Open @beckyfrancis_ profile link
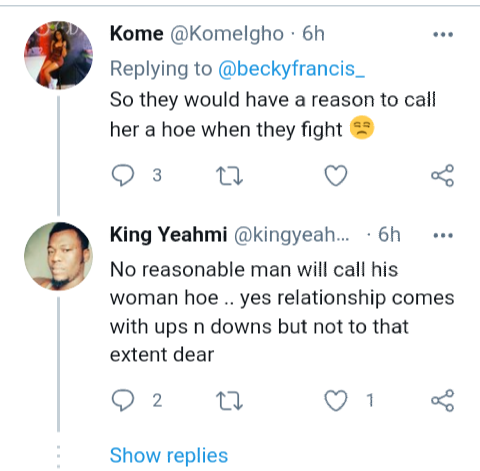This screenshot has height=471, width=480. coord(292,69)
